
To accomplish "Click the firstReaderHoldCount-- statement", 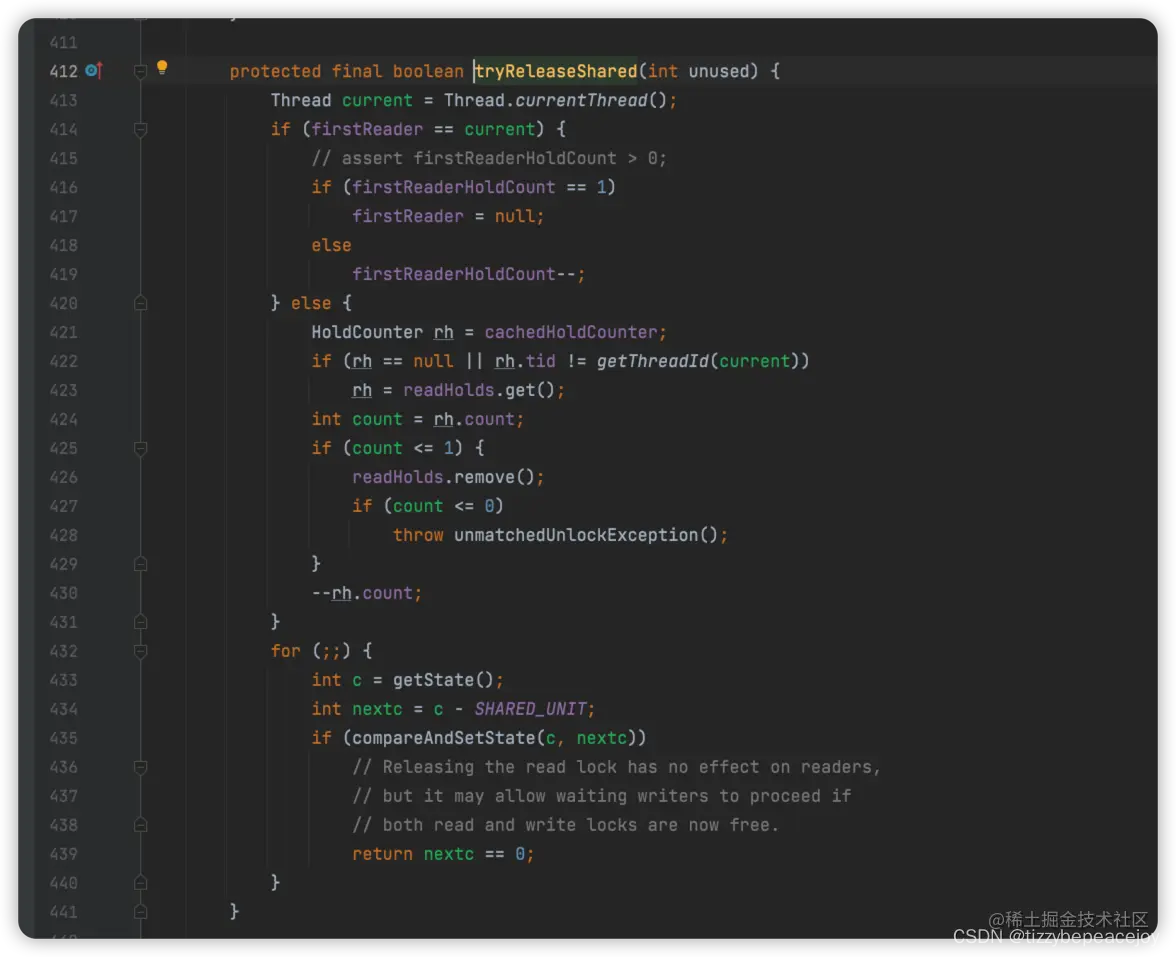I will point(469,274).
